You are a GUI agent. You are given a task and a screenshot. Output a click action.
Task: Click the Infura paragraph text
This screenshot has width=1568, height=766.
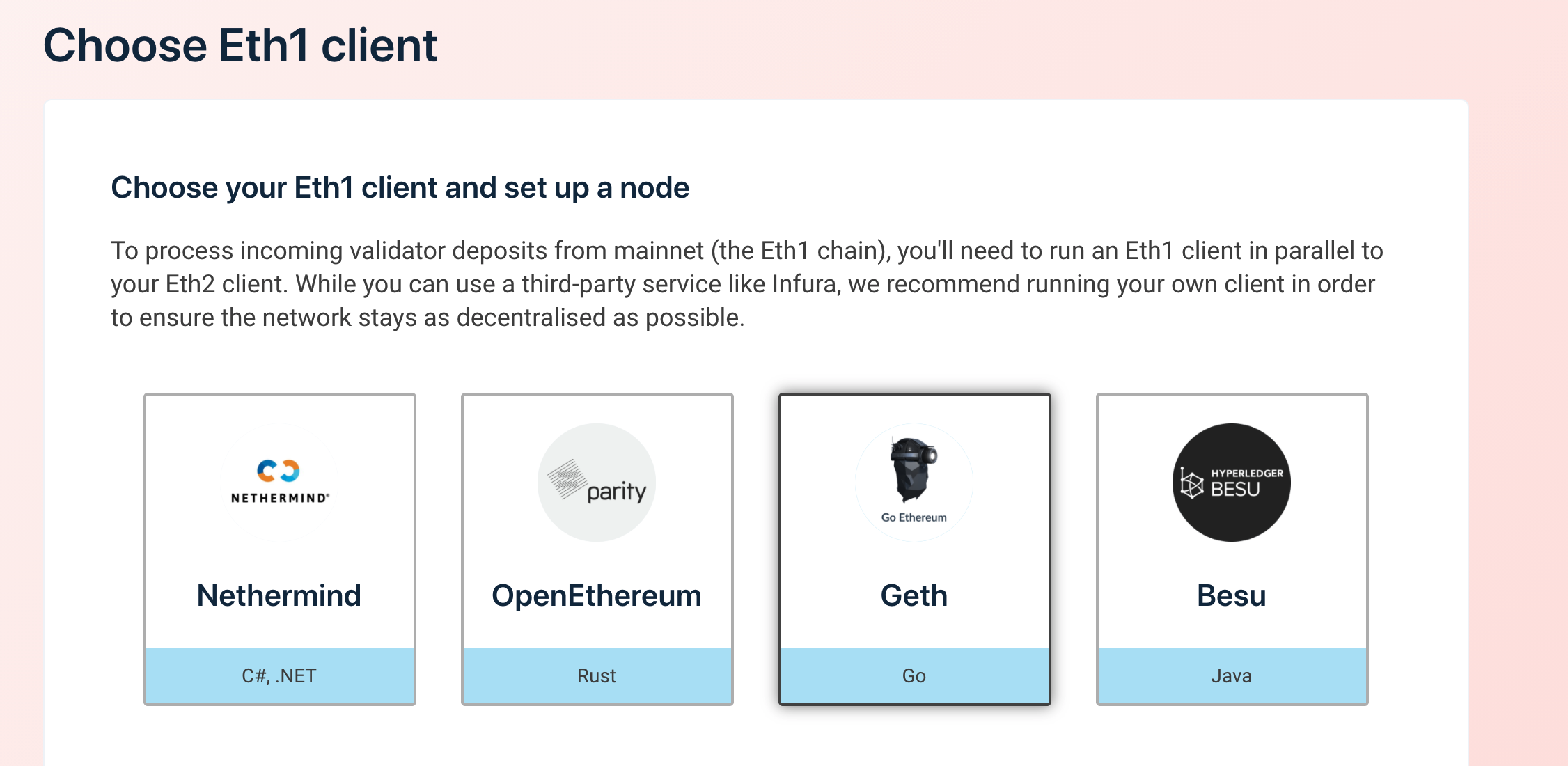click(x=747, y=284)
